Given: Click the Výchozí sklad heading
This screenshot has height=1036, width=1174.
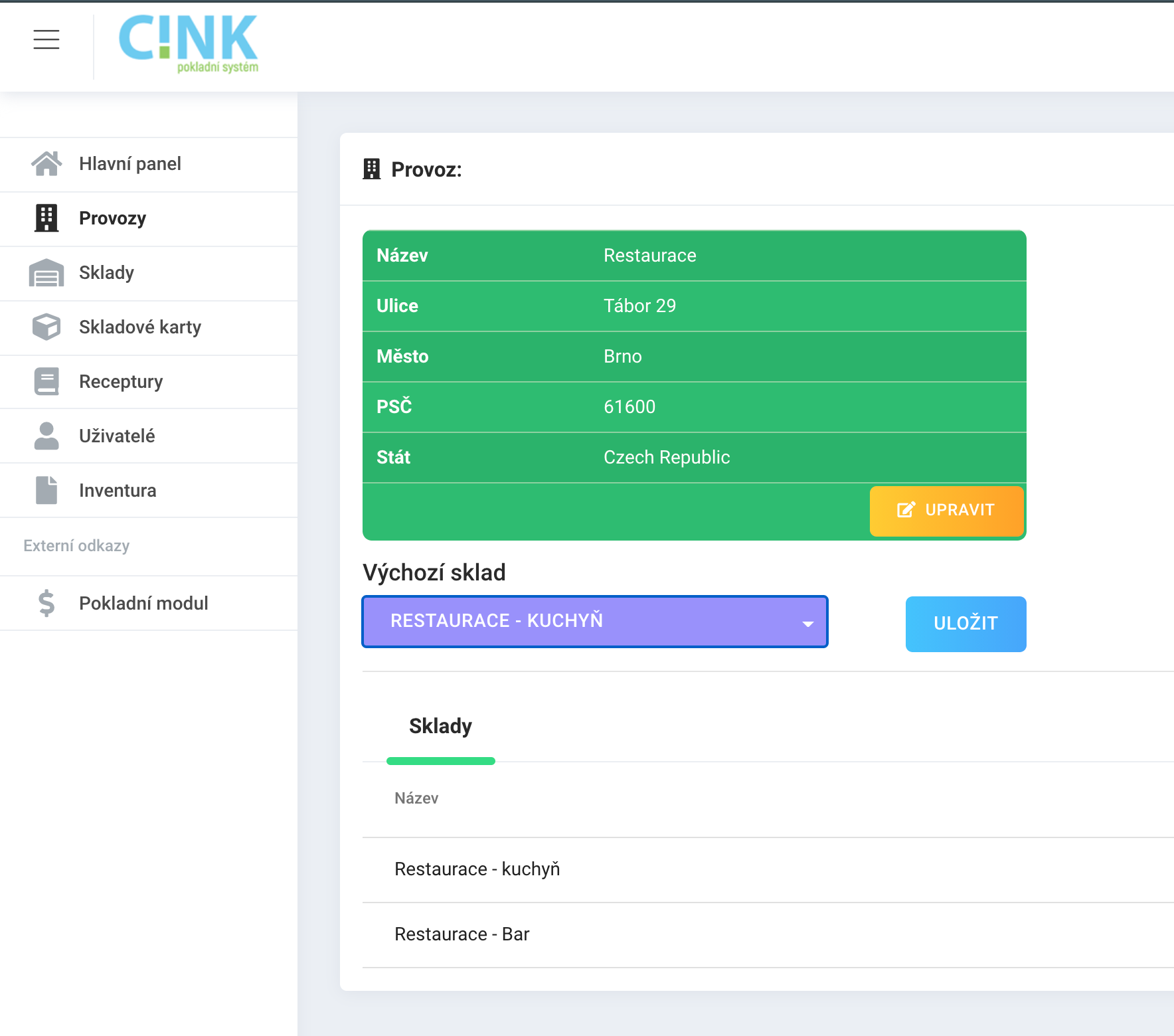Looking at the screenshot, I should pyautogui.click(x=434, y=572).
